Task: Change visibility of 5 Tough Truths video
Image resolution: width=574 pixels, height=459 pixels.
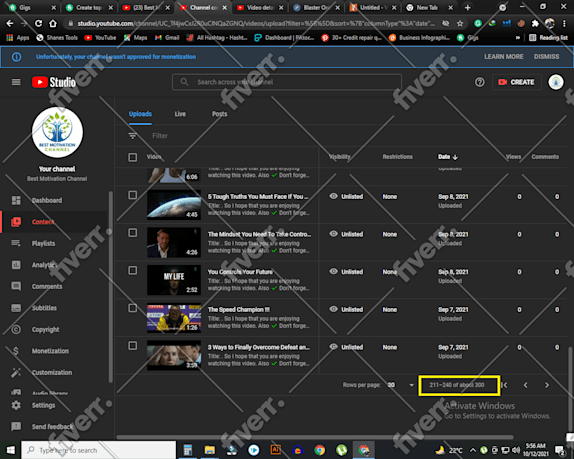Action: (346, 197)
